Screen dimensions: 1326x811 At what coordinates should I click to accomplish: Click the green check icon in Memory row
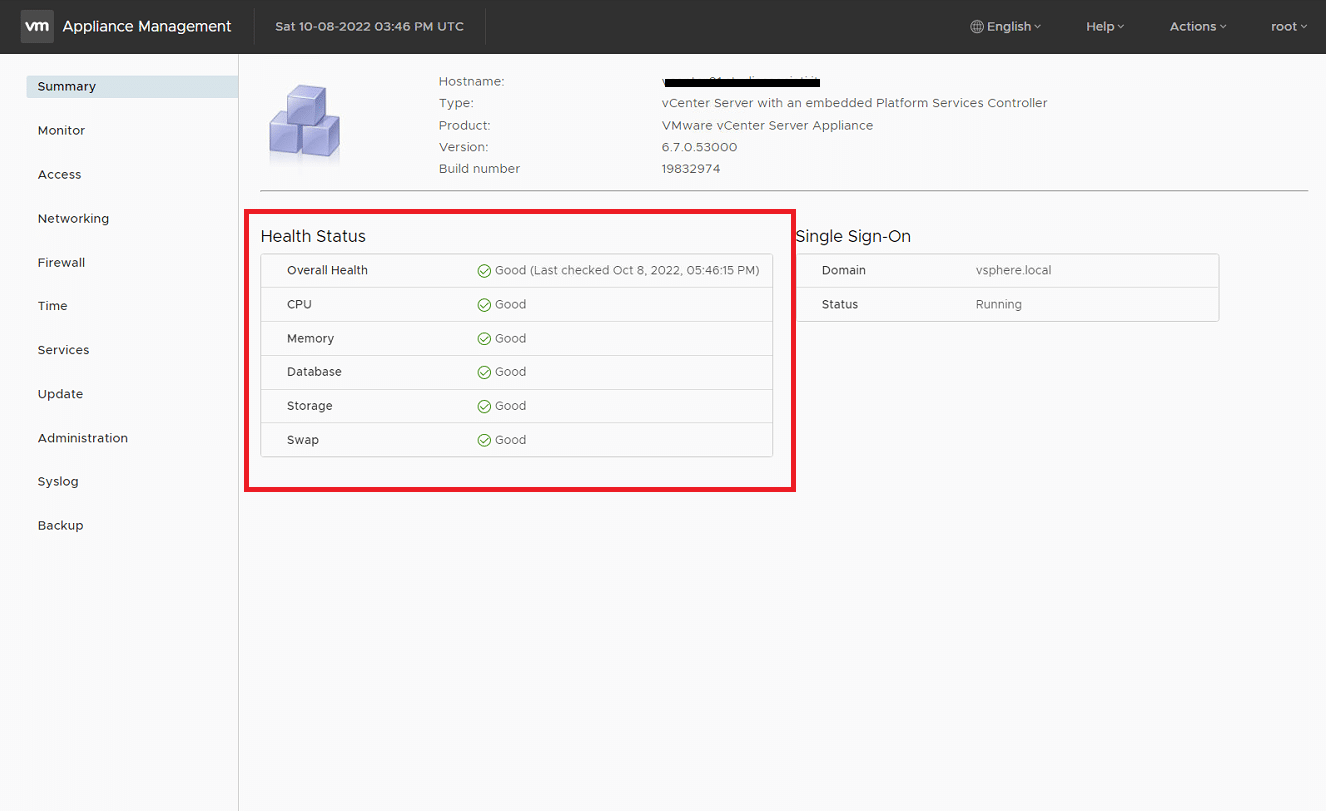click(x=484, y=339)
